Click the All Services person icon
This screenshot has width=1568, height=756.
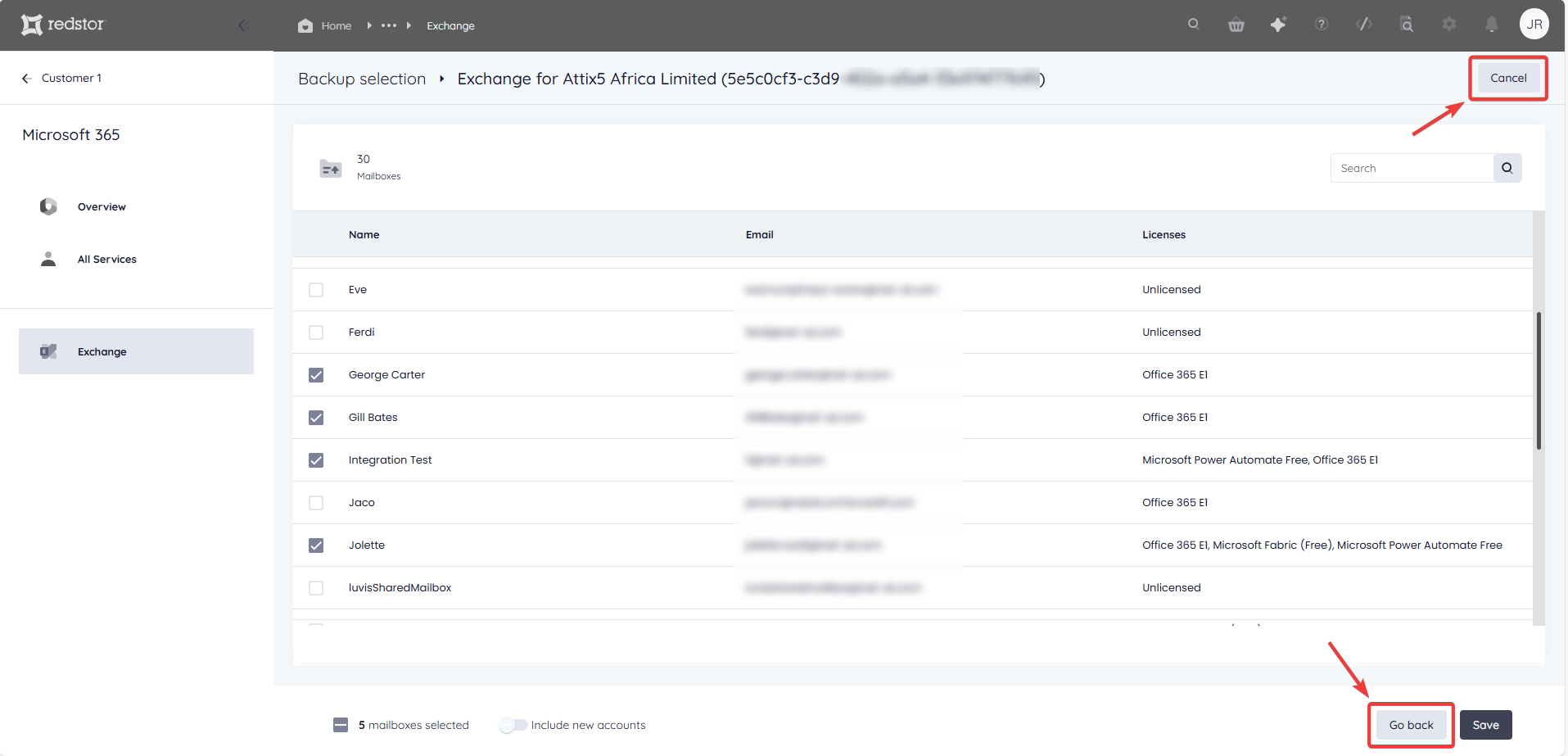[48, 259]
